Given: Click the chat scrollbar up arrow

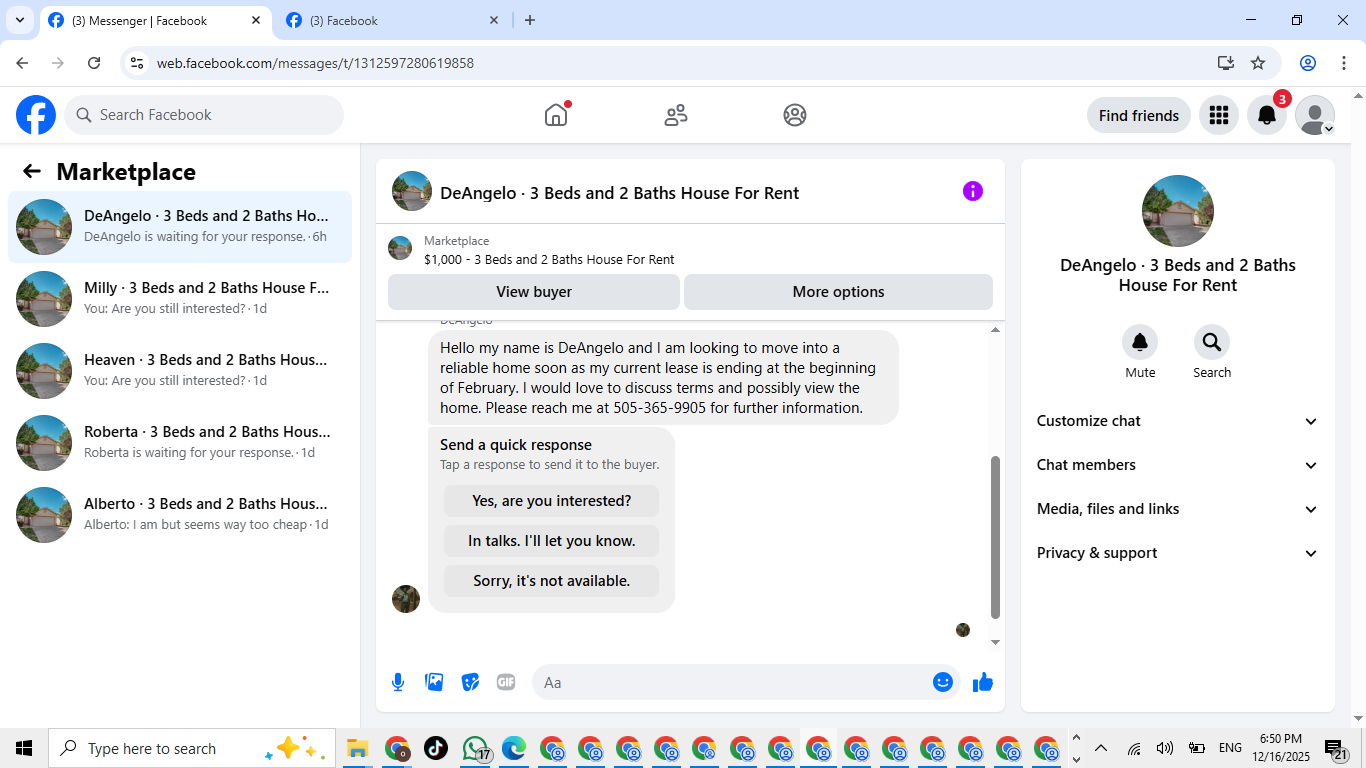Looking at the screenshot, I should (995, 330).
